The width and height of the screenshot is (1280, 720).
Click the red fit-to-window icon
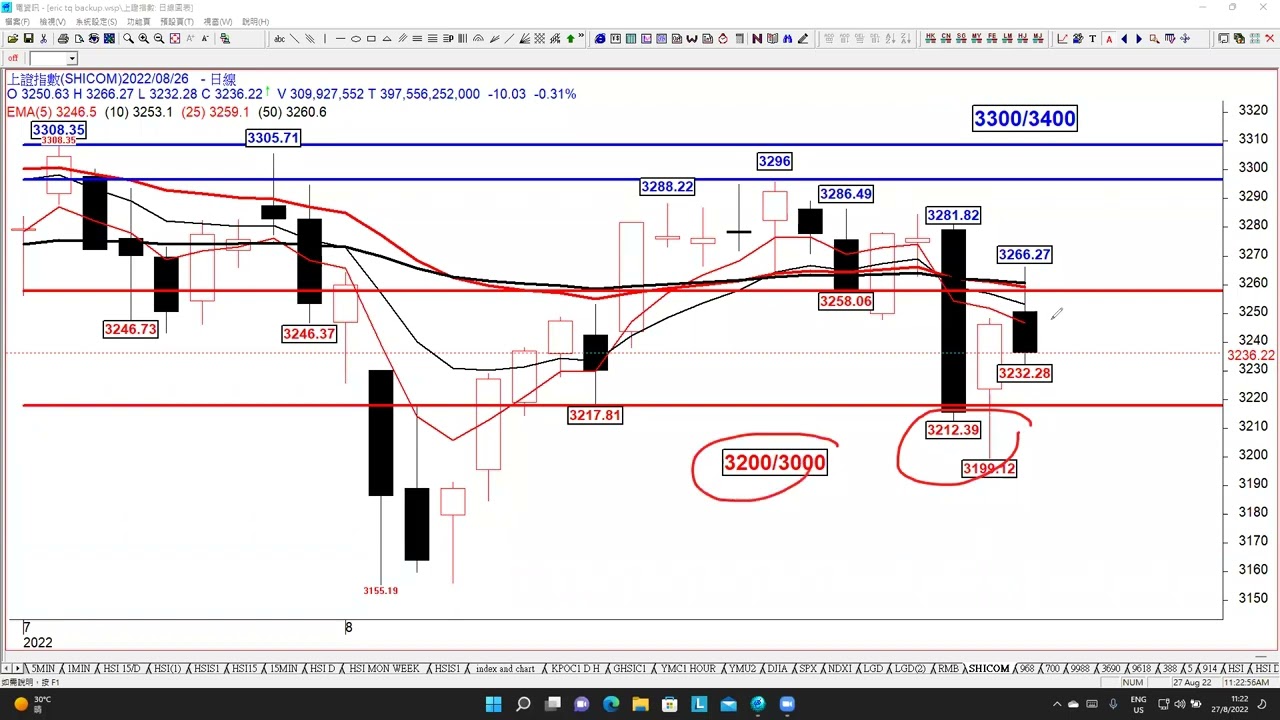pyautogui.click(x=174, y=39)
